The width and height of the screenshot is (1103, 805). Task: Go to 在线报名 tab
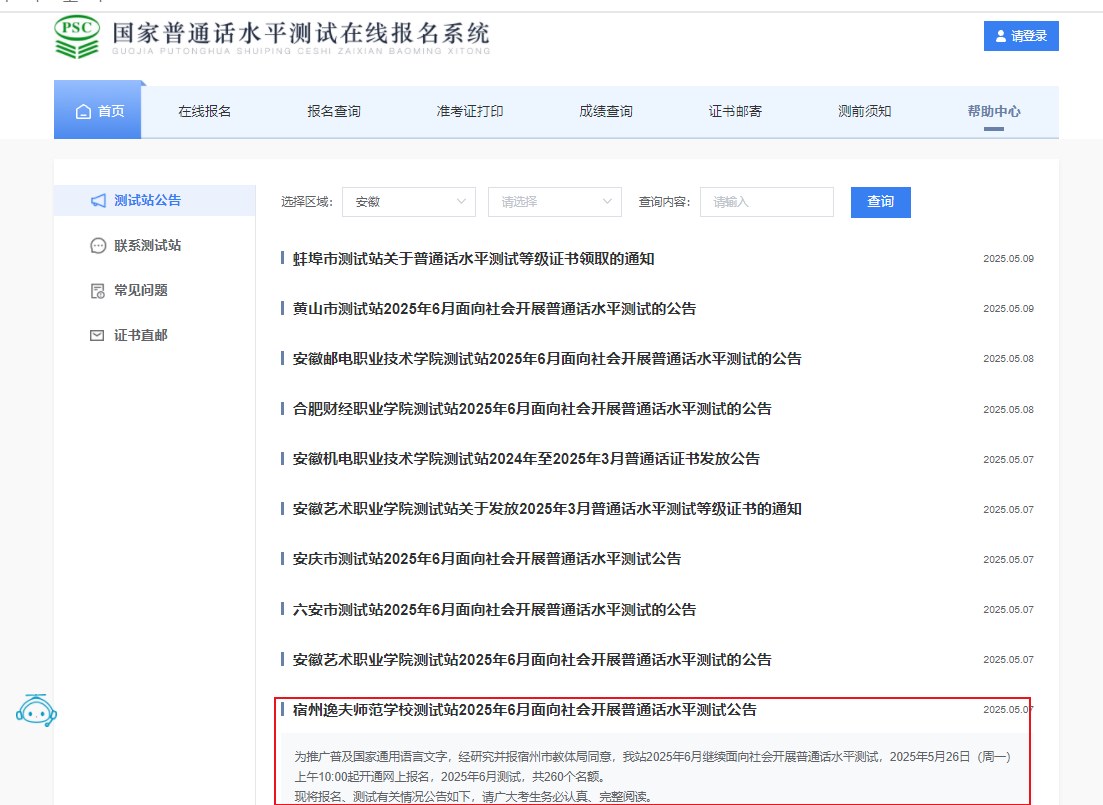205,111
